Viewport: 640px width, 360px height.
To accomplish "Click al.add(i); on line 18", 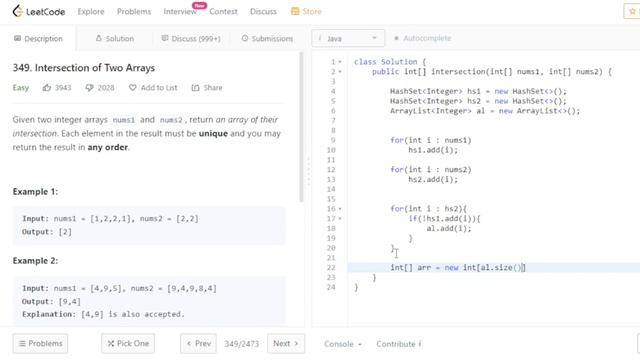I will 449,229.
